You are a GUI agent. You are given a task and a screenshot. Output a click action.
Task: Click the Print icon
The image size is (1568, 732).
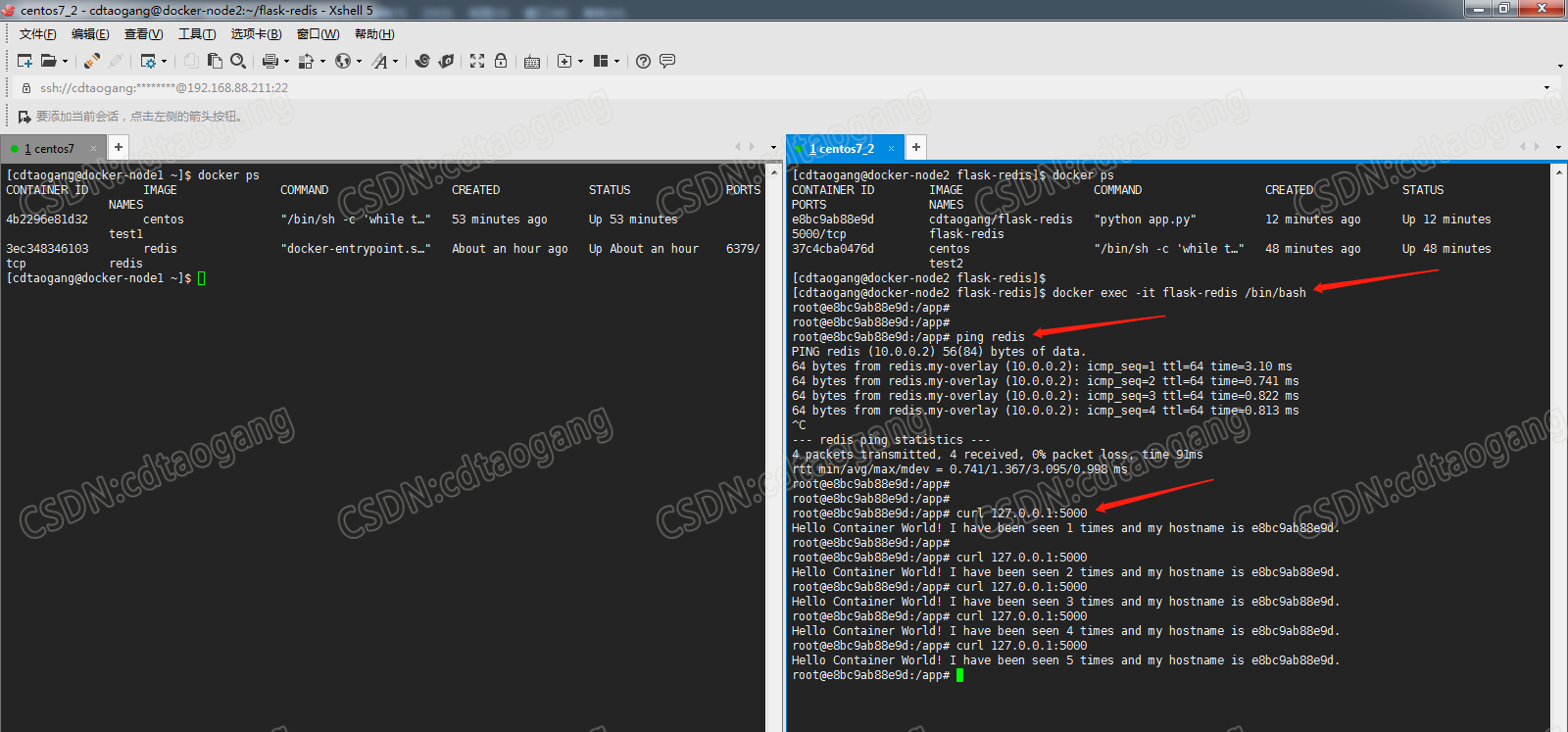(x=270, y=61)
